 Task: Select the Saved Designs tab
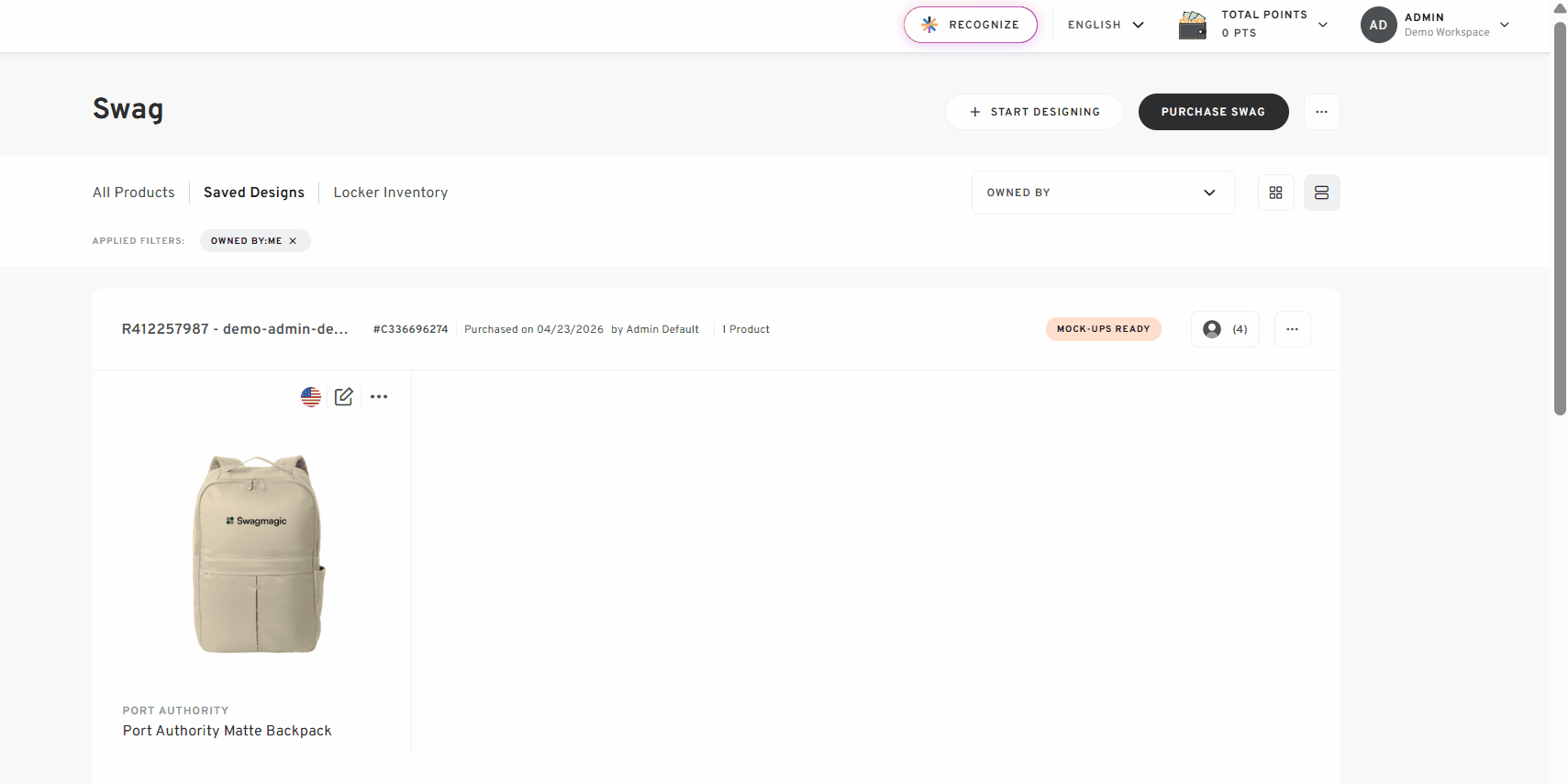(254, 193)
